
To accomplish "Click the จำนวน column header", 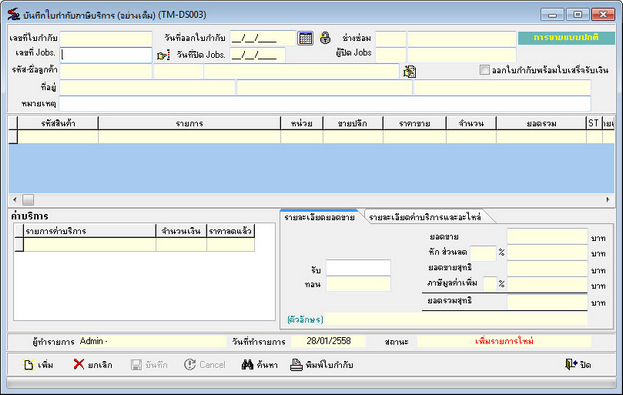I will [x=471, y=123].
